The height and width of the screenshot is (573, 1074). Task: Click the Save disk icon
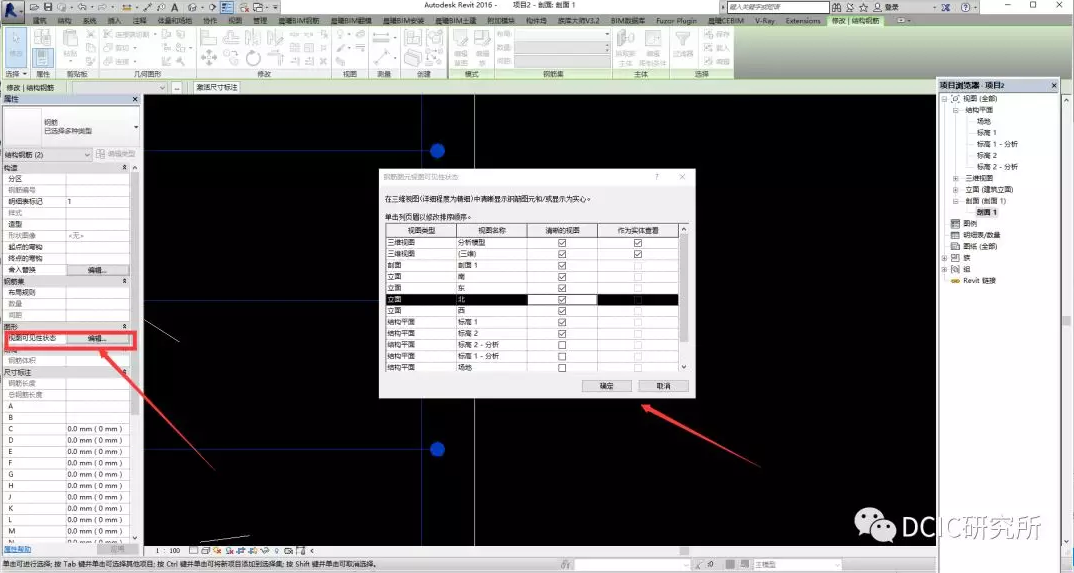[48, 7]
